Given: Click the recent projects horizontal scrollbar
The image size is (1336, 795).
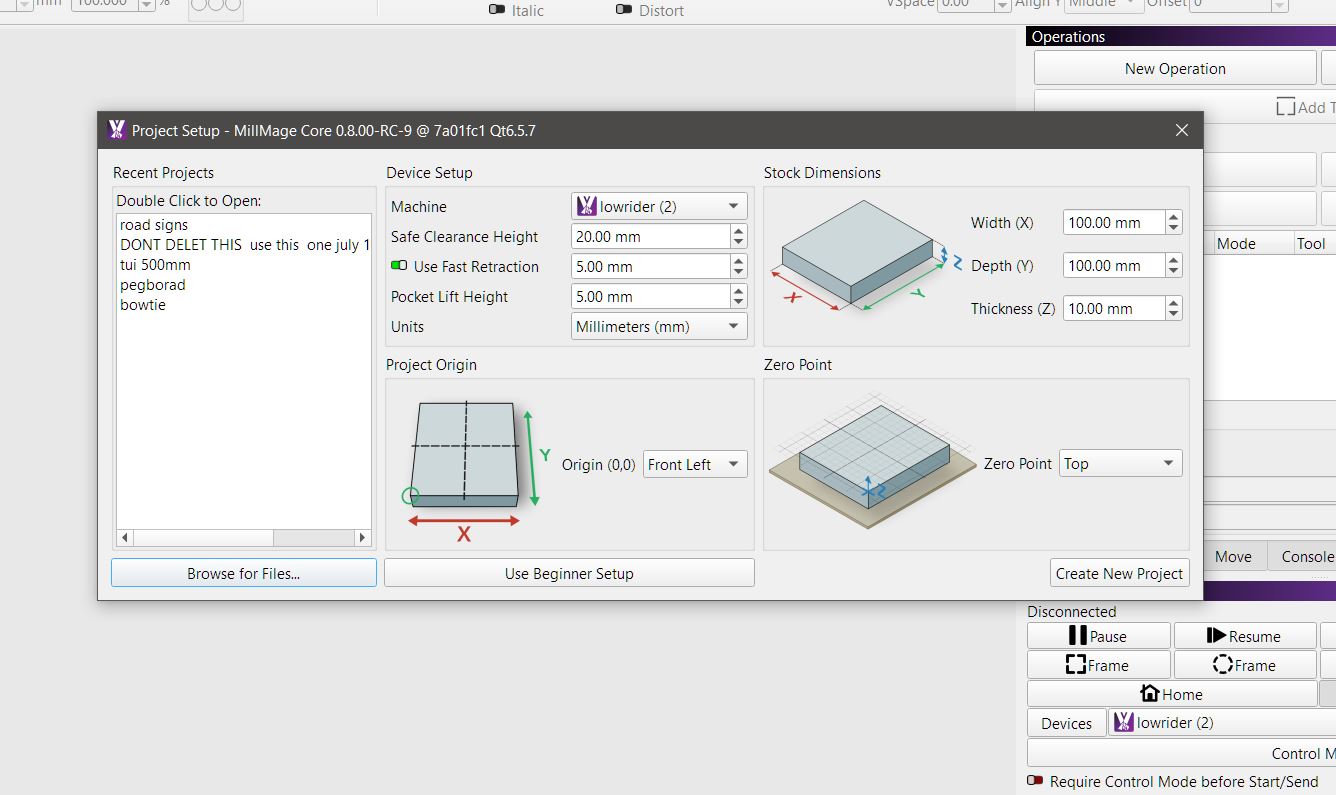Looking at the screenshot, I should (243, 538).
